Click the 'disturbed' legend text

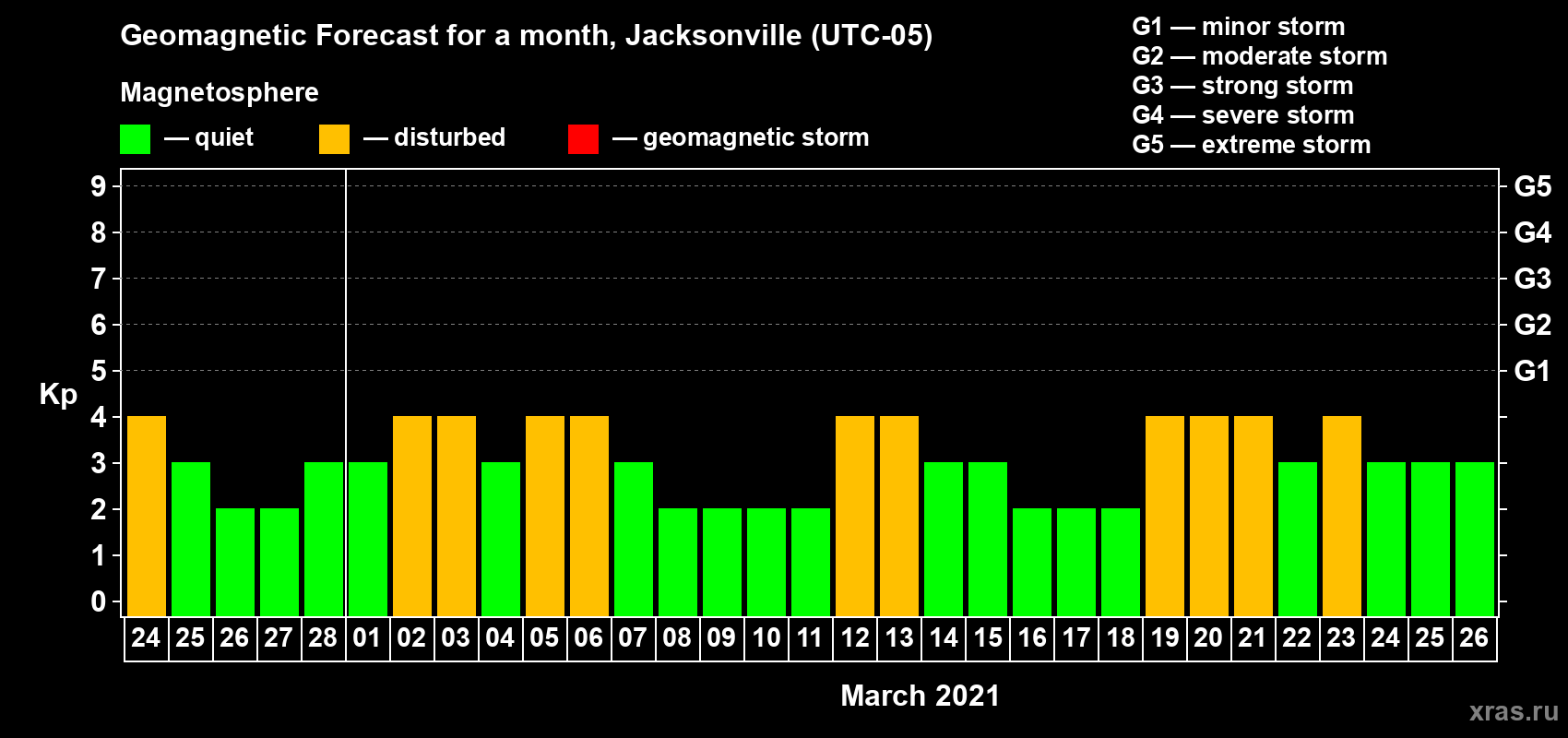coord(450,137)
